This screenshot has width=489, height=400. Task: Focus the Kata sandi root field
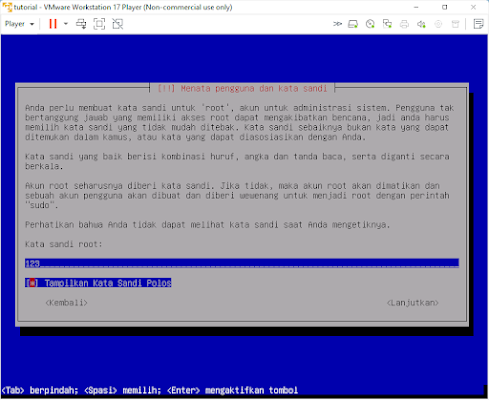(242, 263)
